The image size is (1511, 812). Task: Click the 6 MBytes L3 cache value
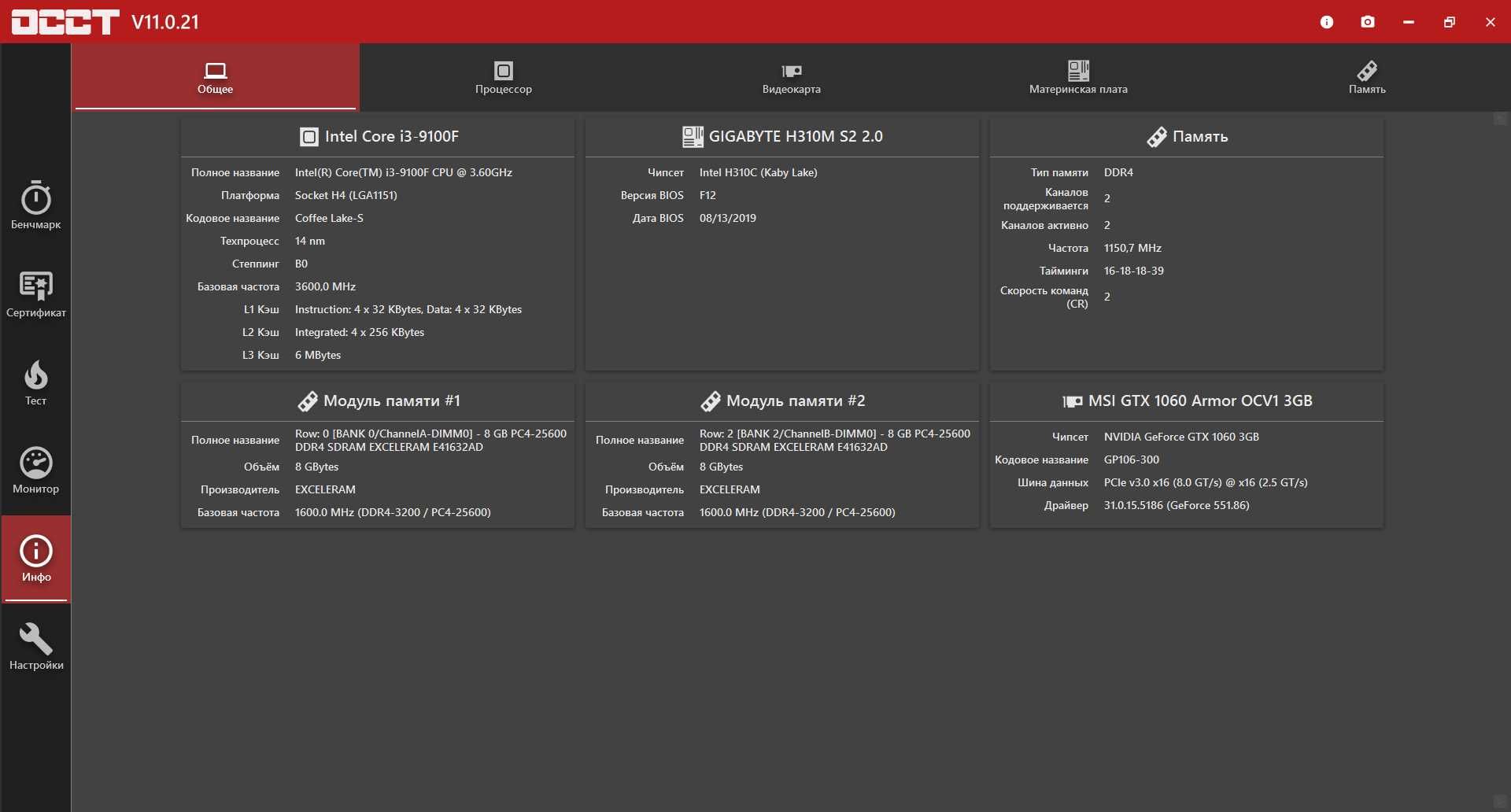pyautogui.click(x=318, y=355)
